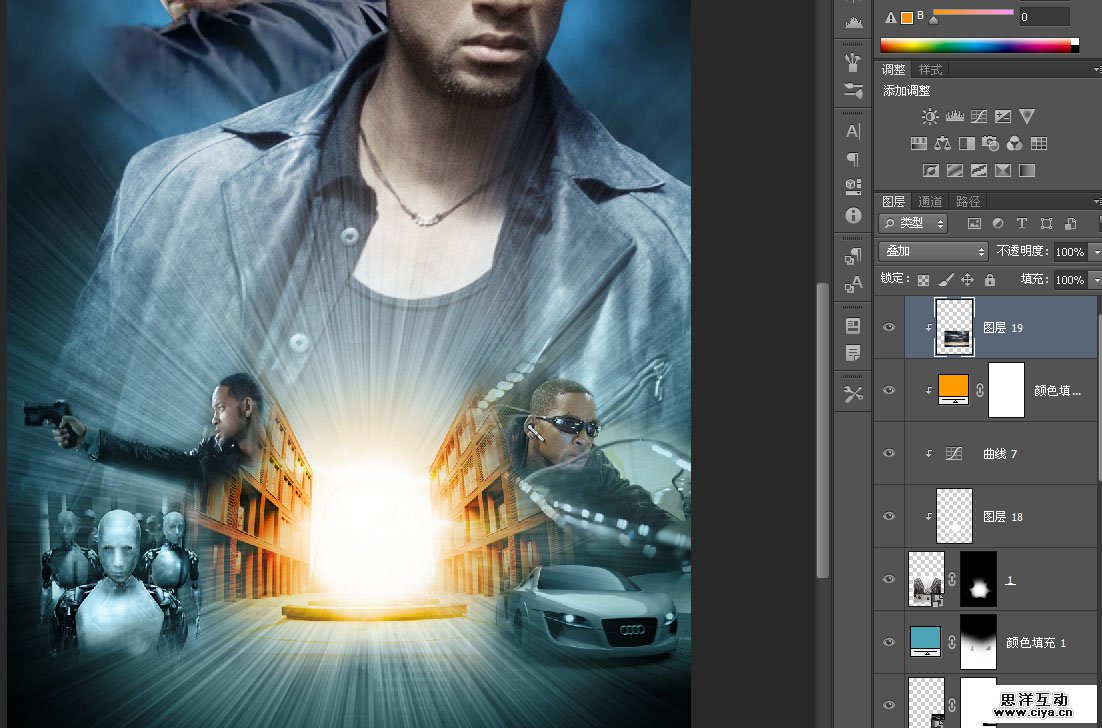
Task: Filter layers by text type
Action: [1022, 224]
